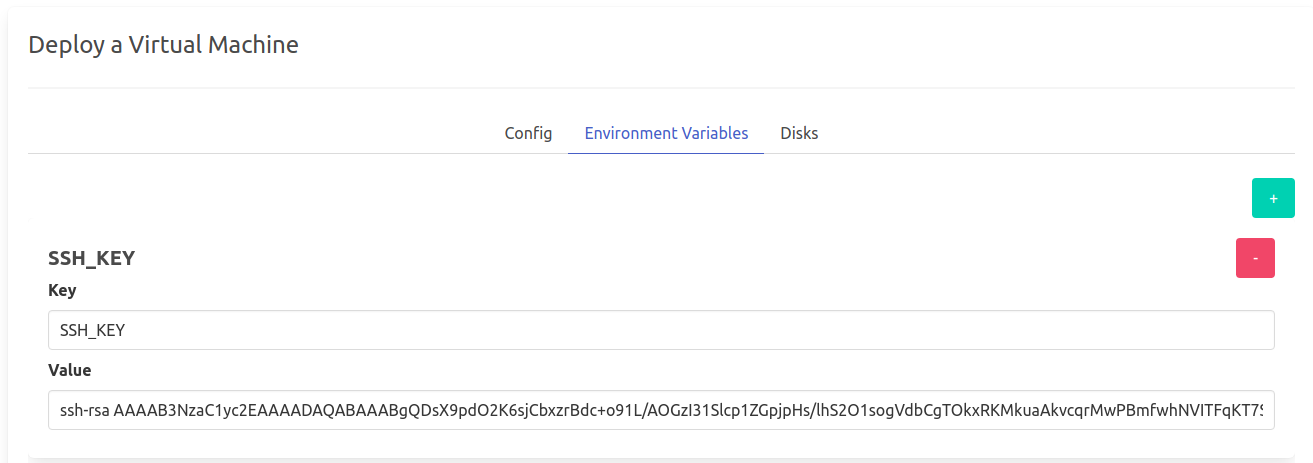Image resolution: width=1313 pixels, height=463 pixels.
Task: Go to VM Config settings tab
Action: (528, 133)
